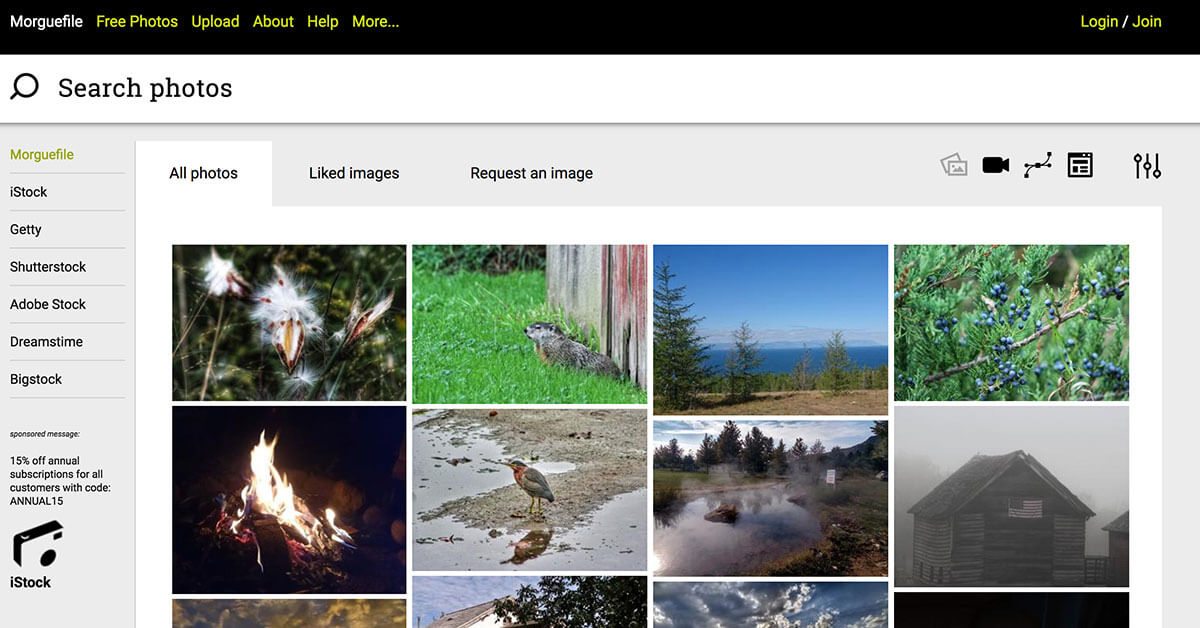Open the groundhog on grass photo
This screenshot has width=1200, height=628.
pyautogui.click(x=530, y=324)
